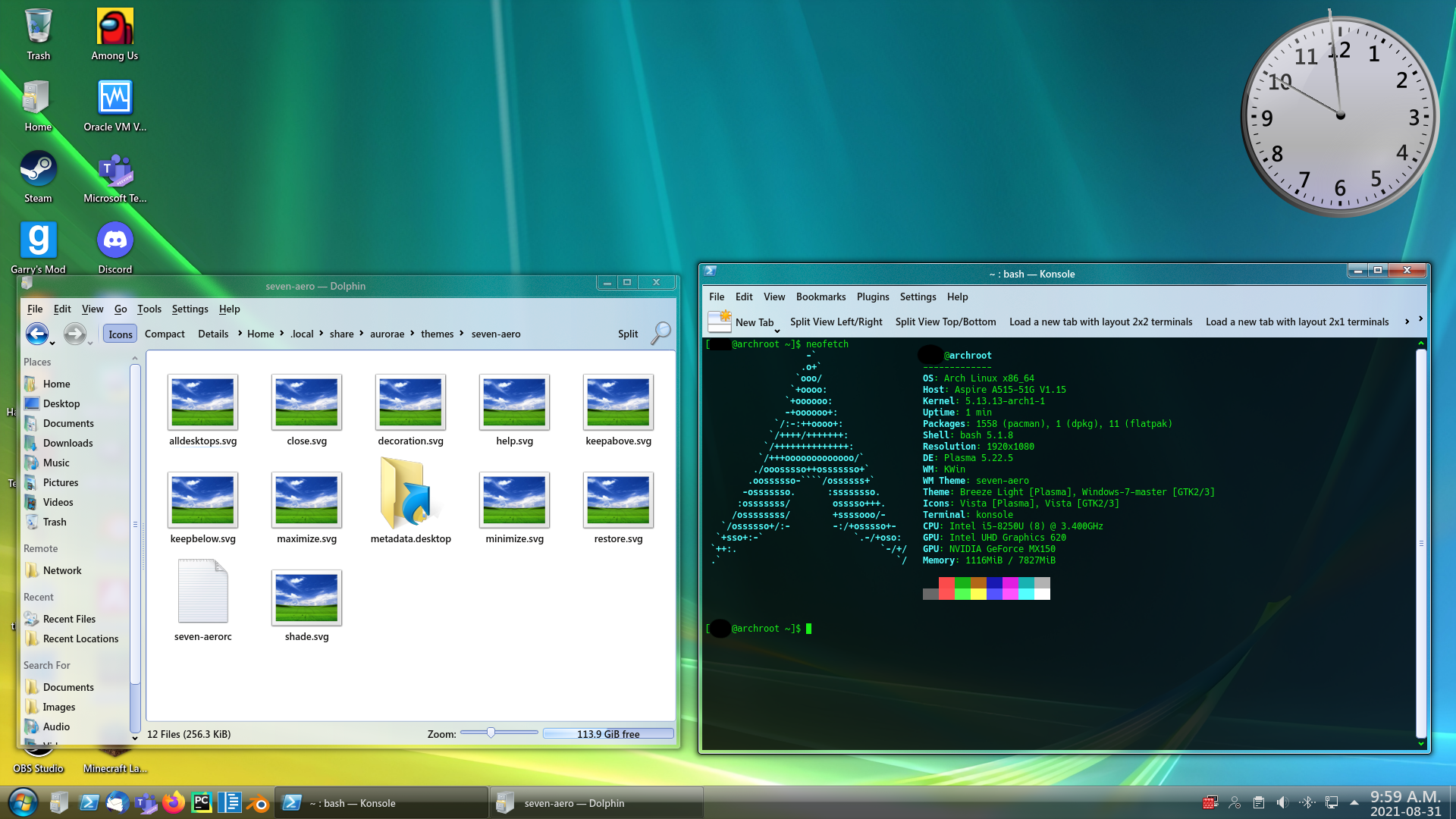Open the Tools menu in Dolphin

[x=149, y=309]
